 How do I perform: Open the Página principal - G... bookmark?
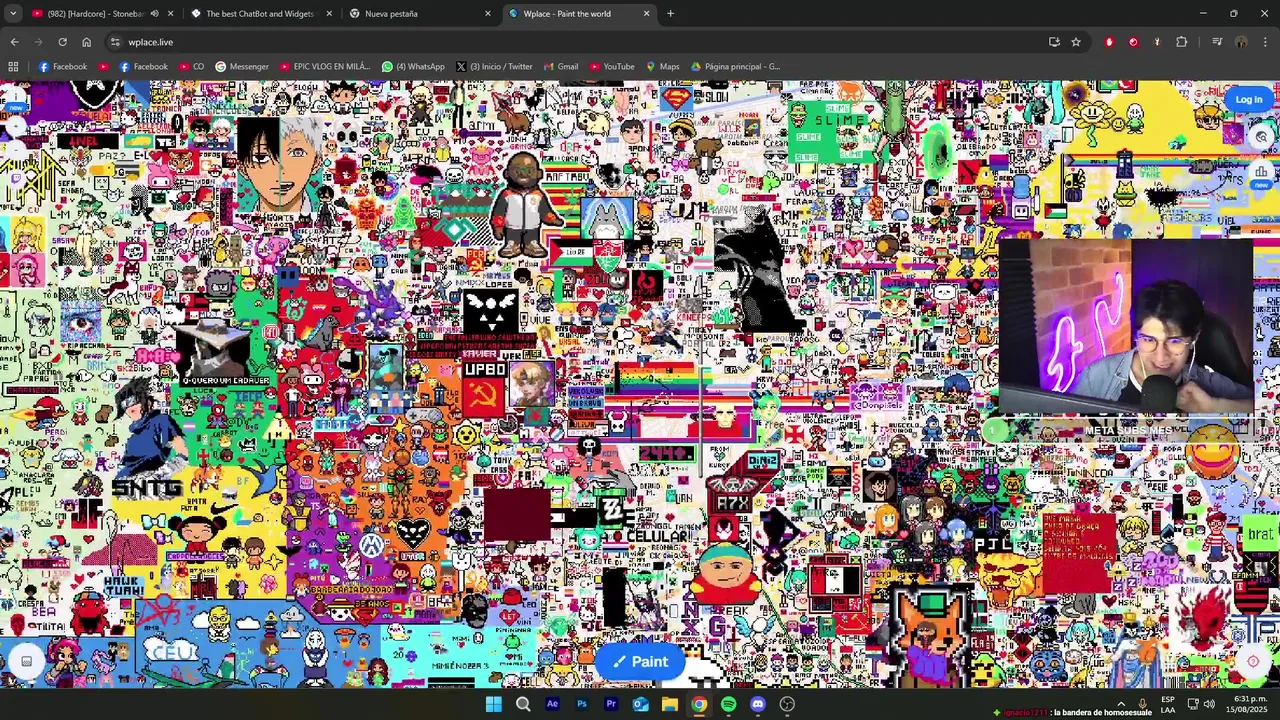(x=735, y=67)
